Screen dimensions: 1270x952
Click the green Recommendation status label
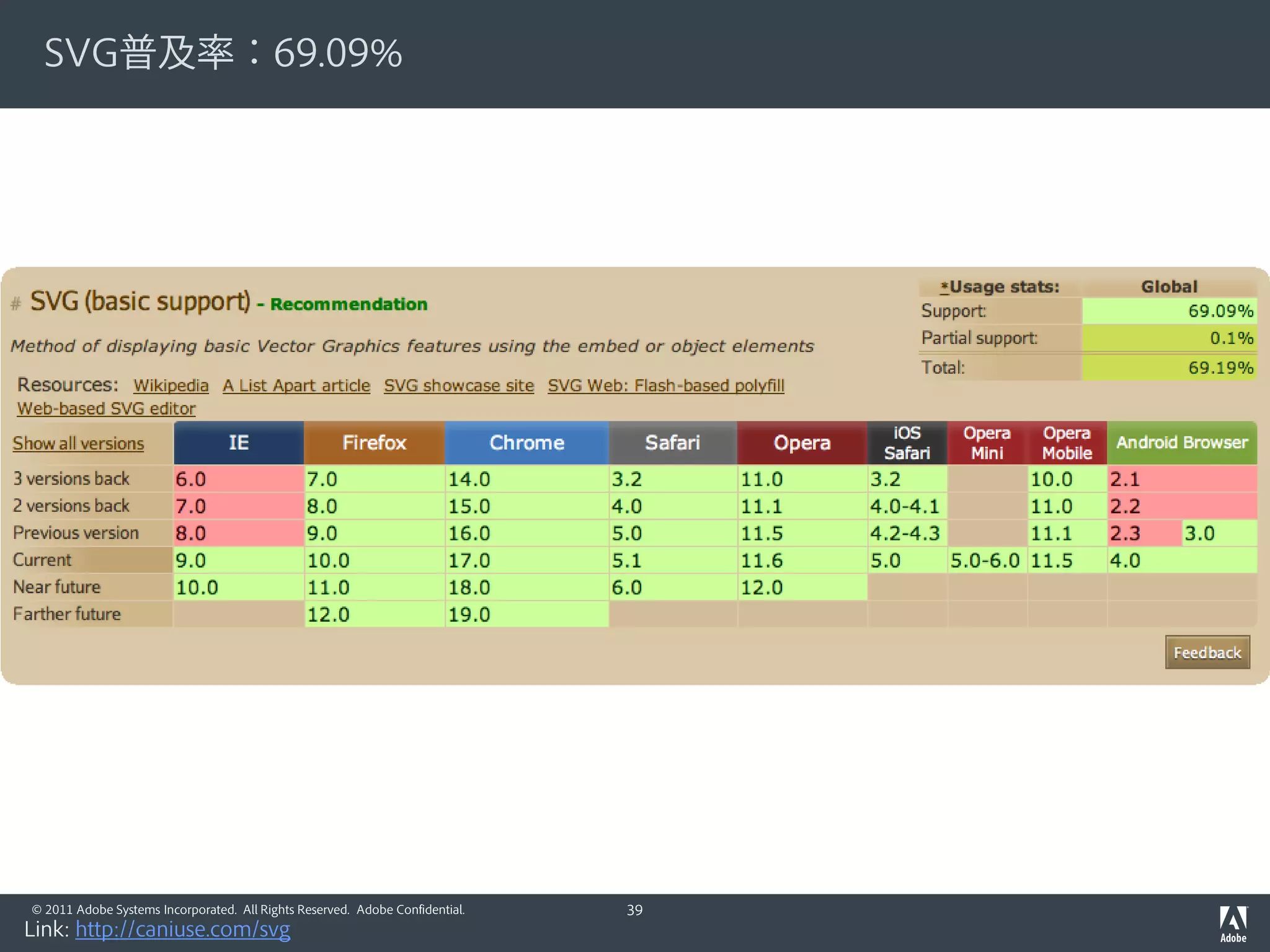click(349, 304)
